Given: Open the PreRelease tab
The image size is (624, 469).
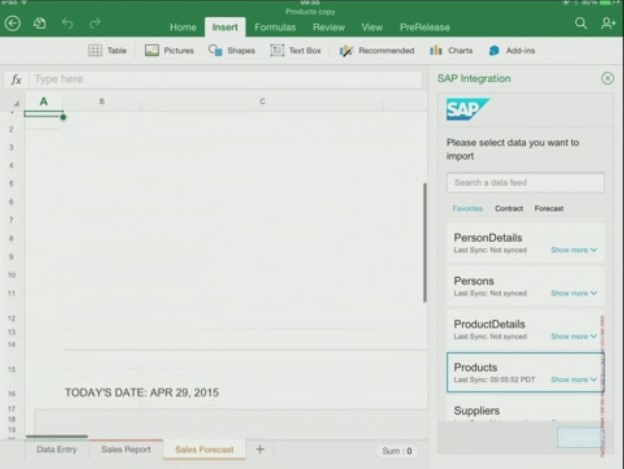Looking at the screenshot, I should 425,27.
